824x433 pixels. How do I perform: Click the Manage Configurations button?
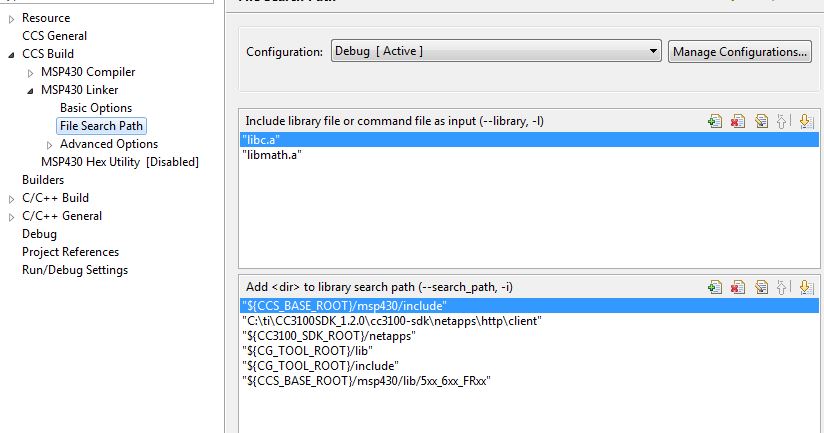[x=739, y=51]
